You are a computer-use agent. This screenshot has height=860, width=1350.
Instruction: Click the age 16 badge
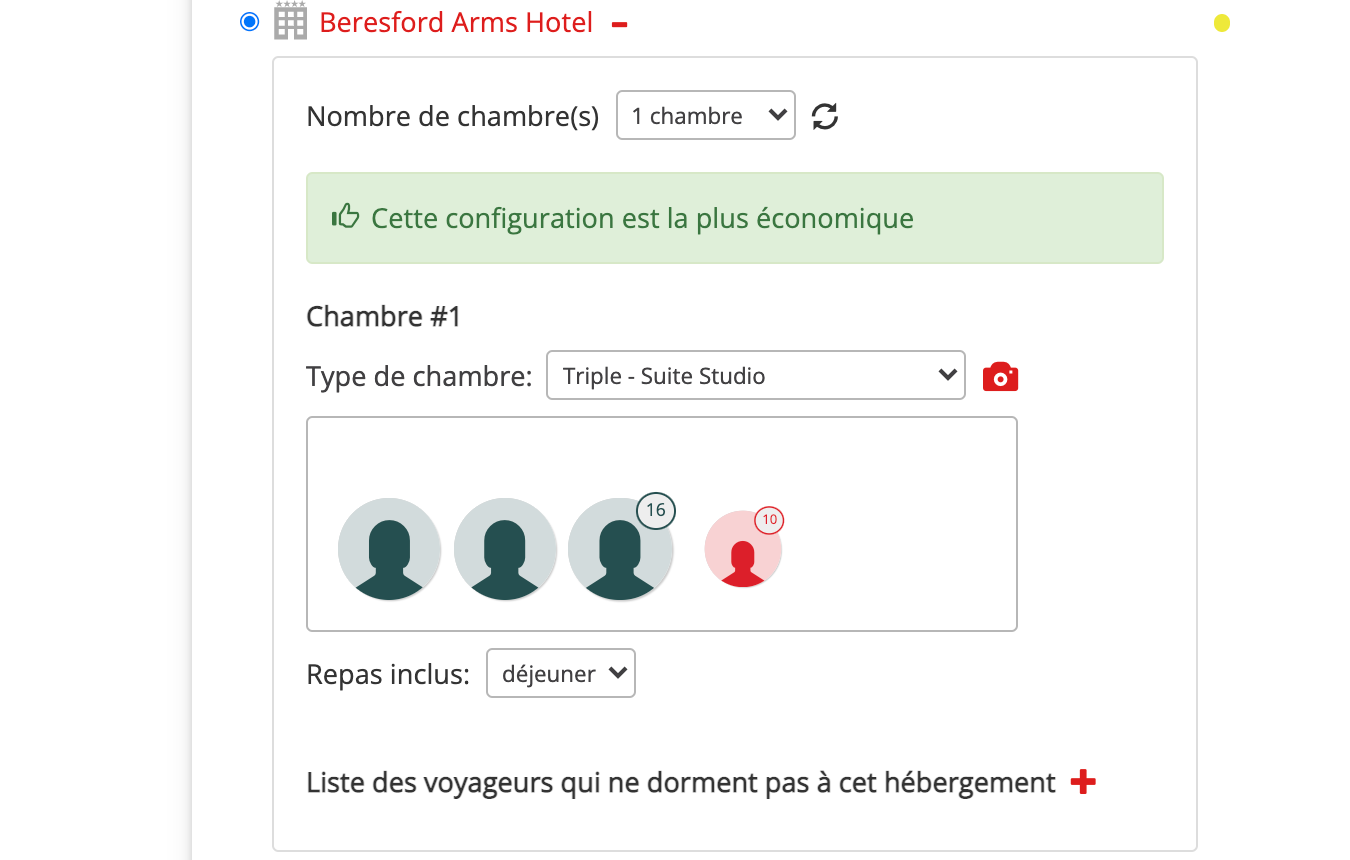coord(655,510)
